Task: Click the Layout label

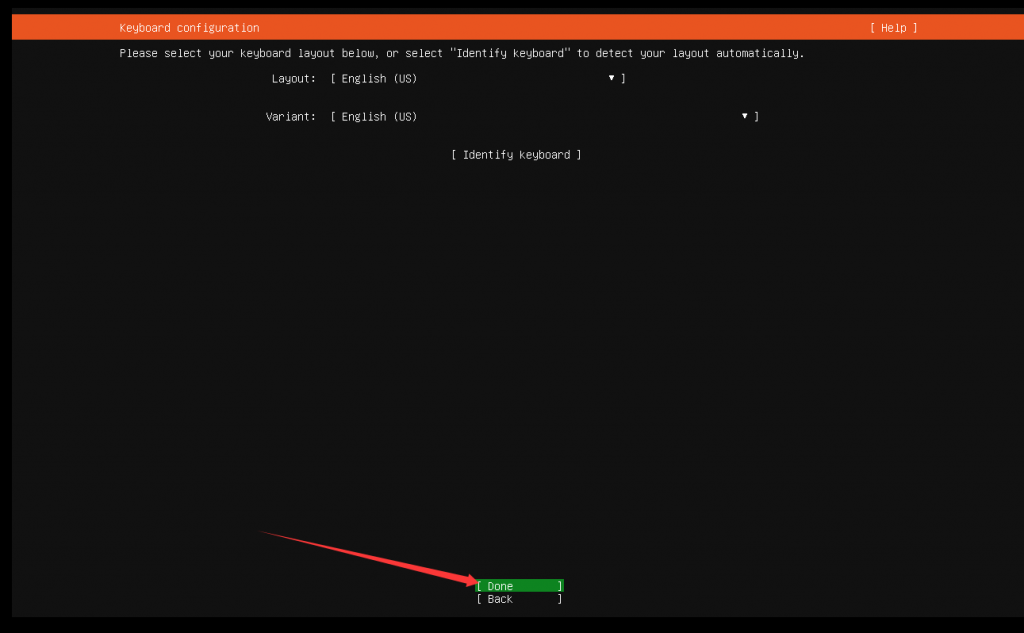Action: pyautogui.click(x=293, y=78)
